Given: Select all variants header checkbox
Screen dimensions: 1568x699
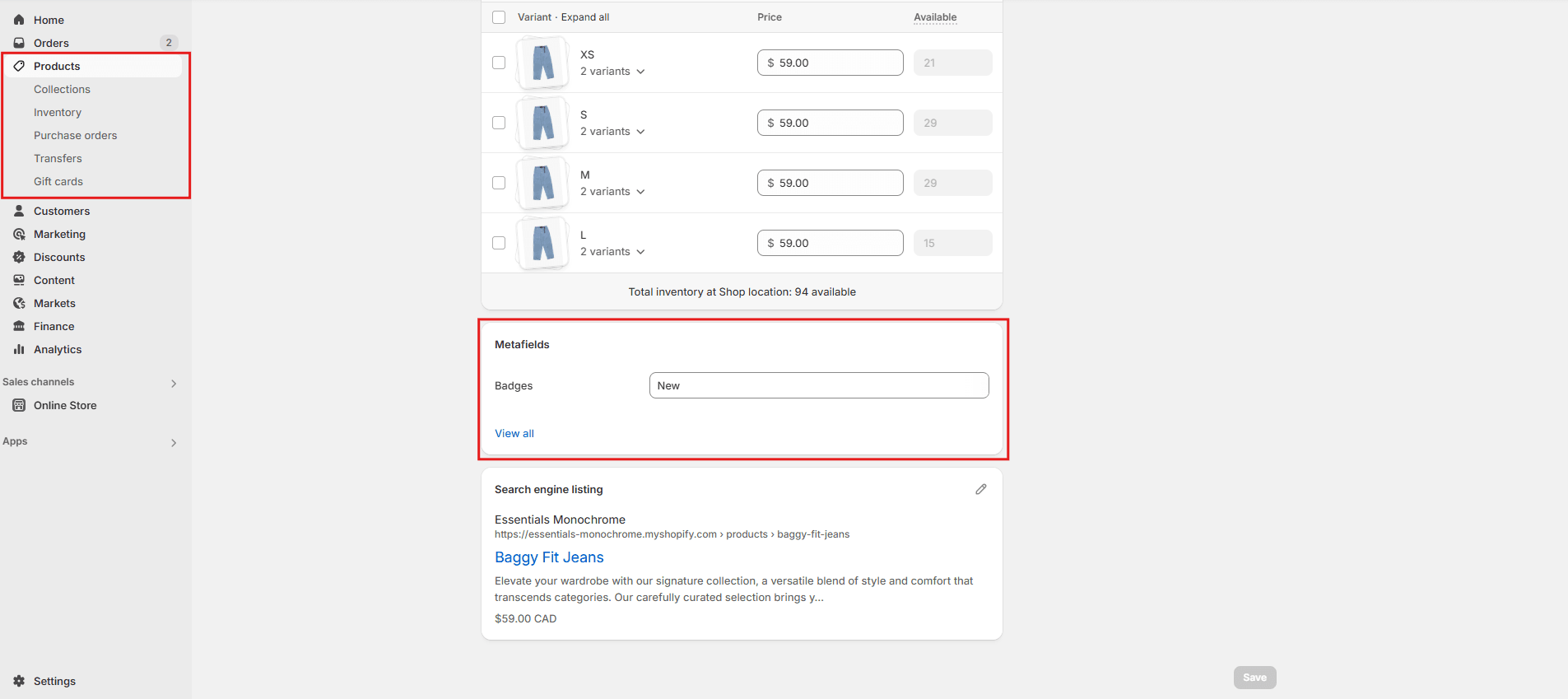Looking at the screenshot, I should tap(499, 17).
